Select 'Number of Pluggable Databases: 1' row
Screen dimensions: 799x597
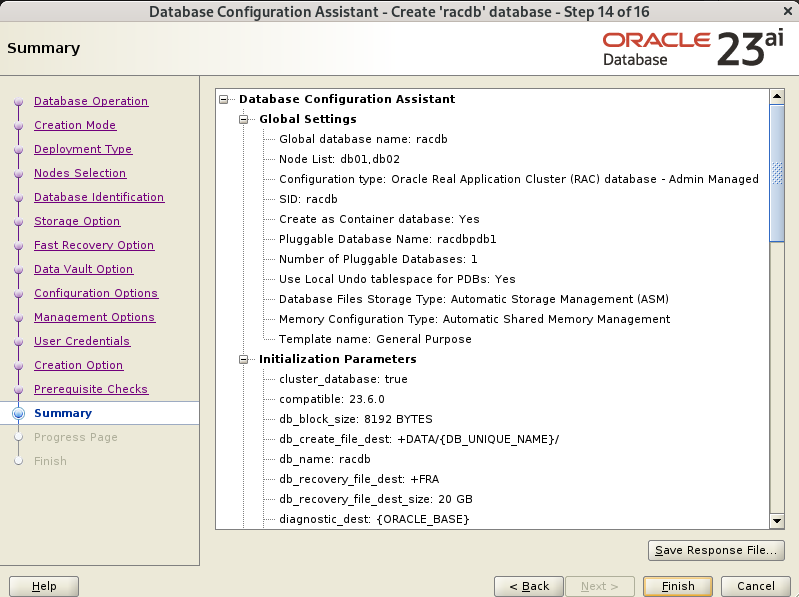click(378, 259)
